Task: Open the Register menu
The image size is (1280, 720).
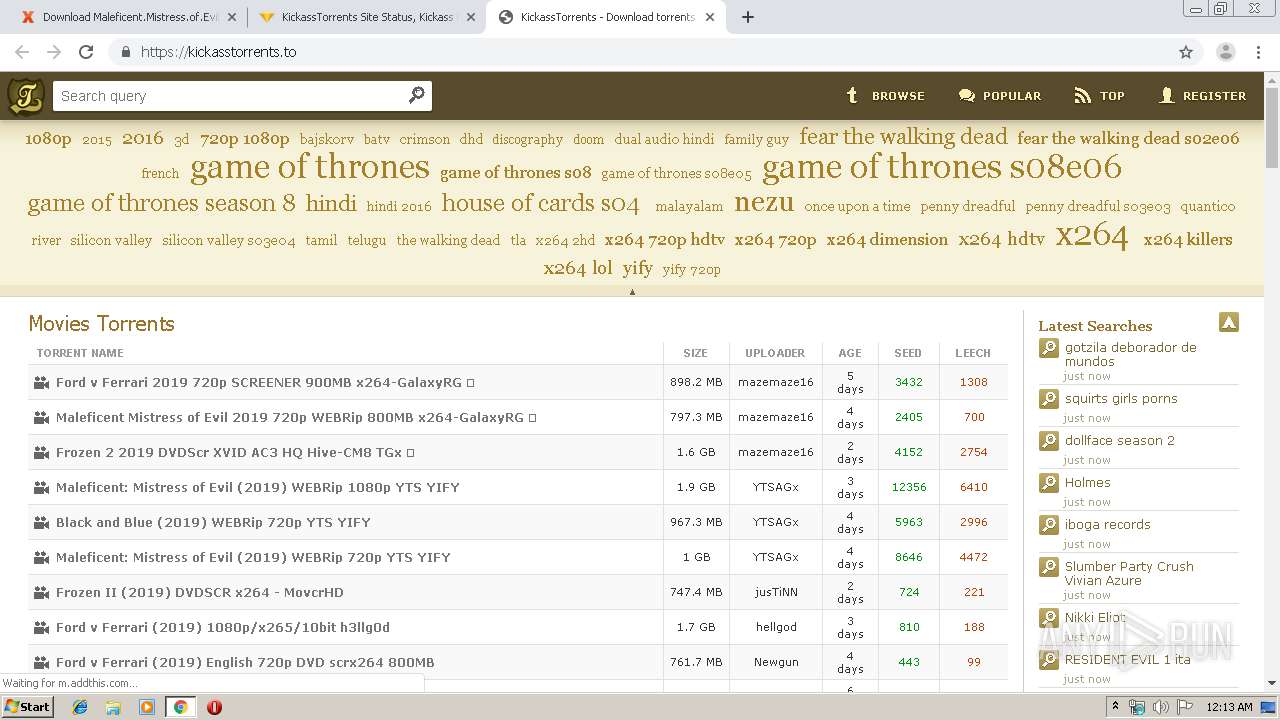Action: pyautogui.click(x=1202, y=96)
